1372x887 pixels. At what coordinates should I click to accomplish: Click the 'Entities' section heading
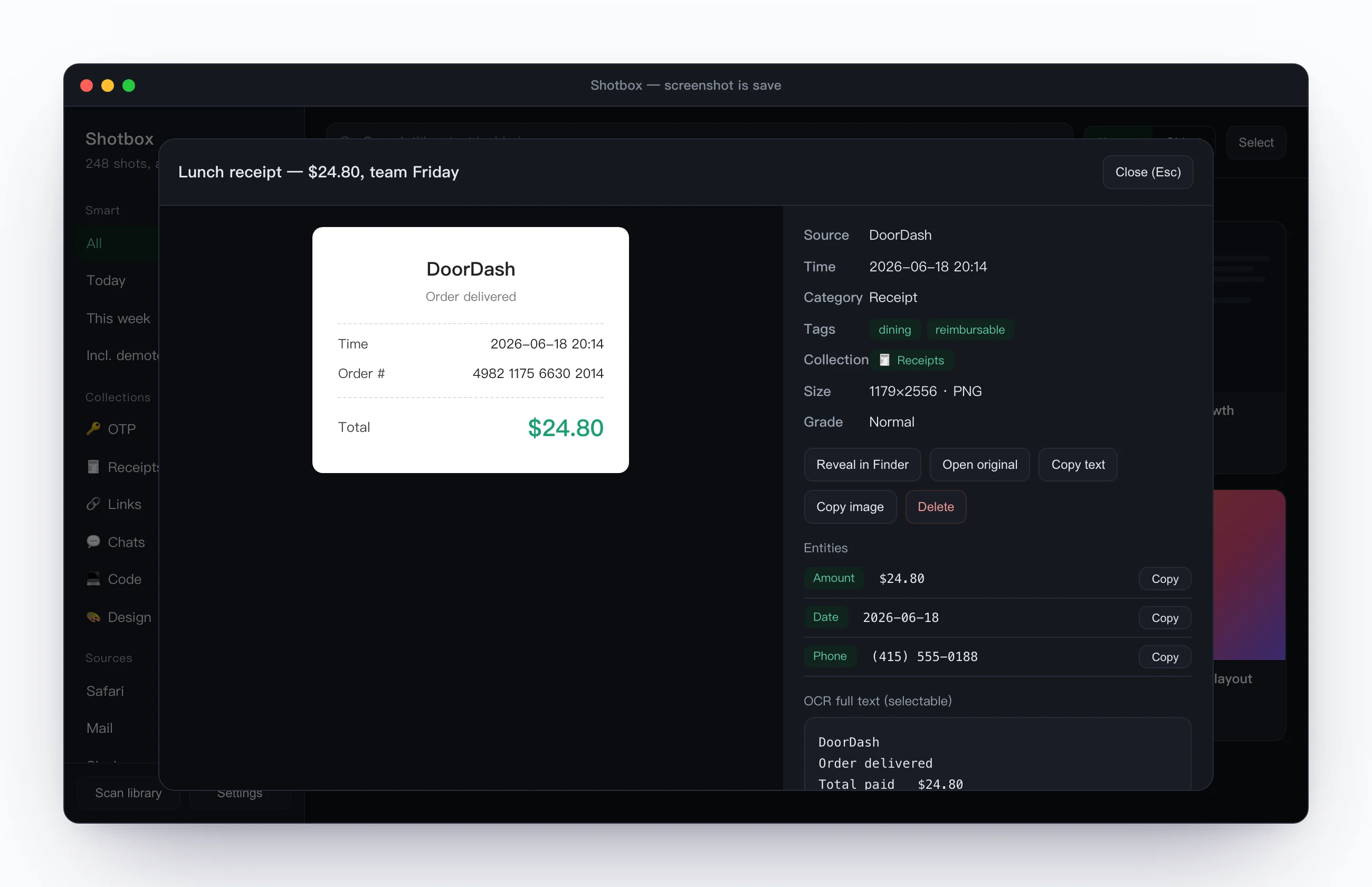[825, 548]
